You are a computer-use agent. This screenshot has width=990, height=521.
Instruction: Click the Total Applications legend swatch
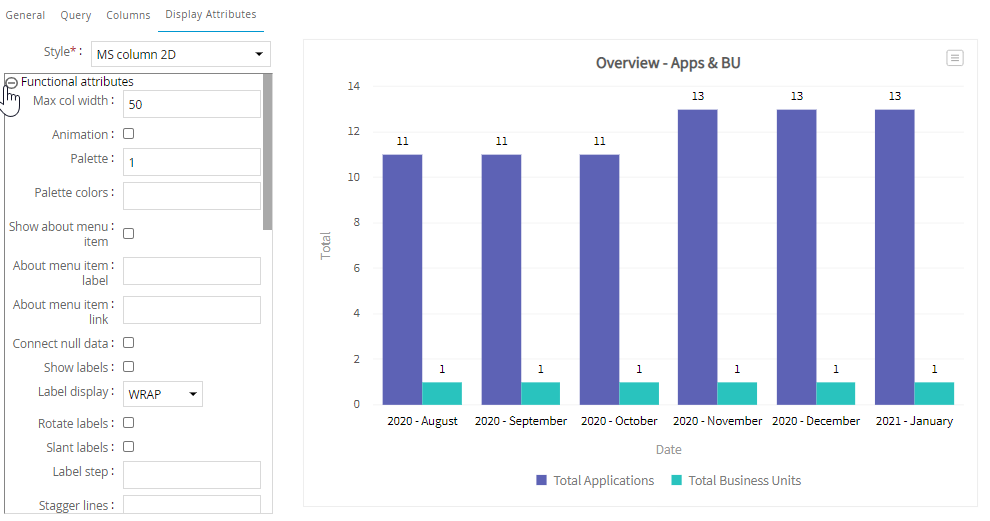pyautogui.click(x=541, y=481)
